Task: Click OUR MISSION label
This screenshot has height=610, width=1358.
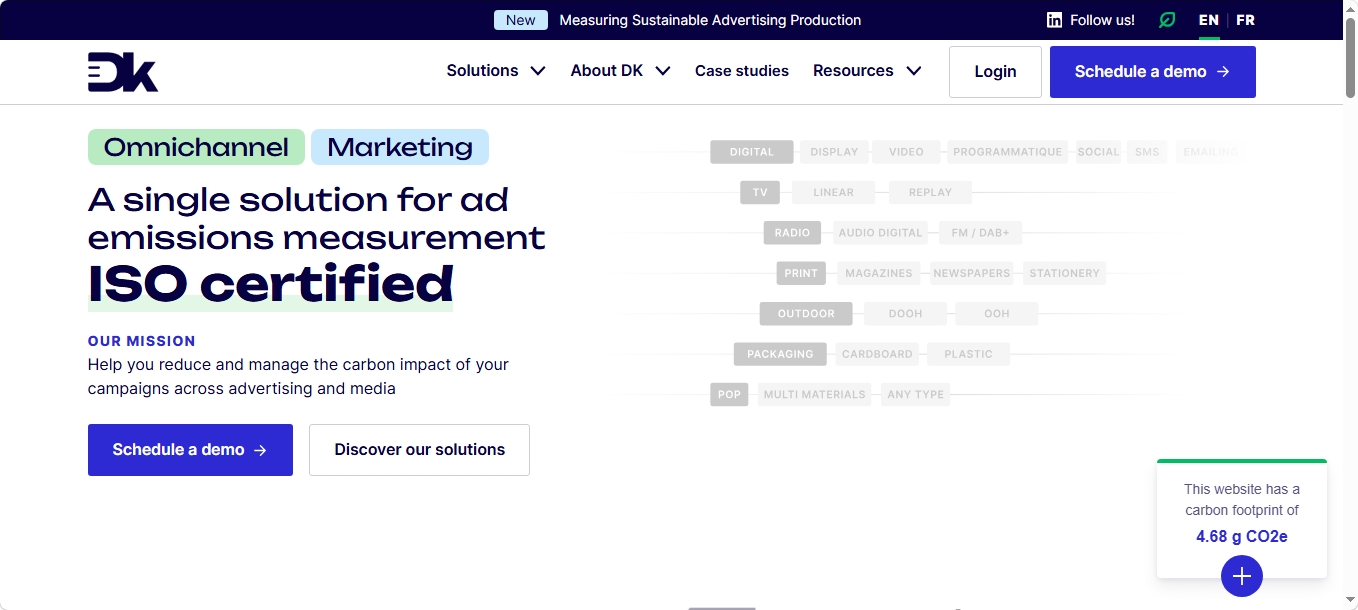Action: 142,341
